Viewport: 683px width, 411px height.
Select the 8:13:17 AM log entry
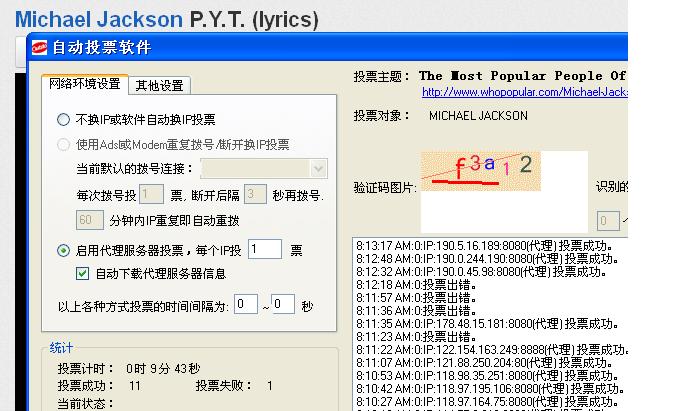pos(488,245)
